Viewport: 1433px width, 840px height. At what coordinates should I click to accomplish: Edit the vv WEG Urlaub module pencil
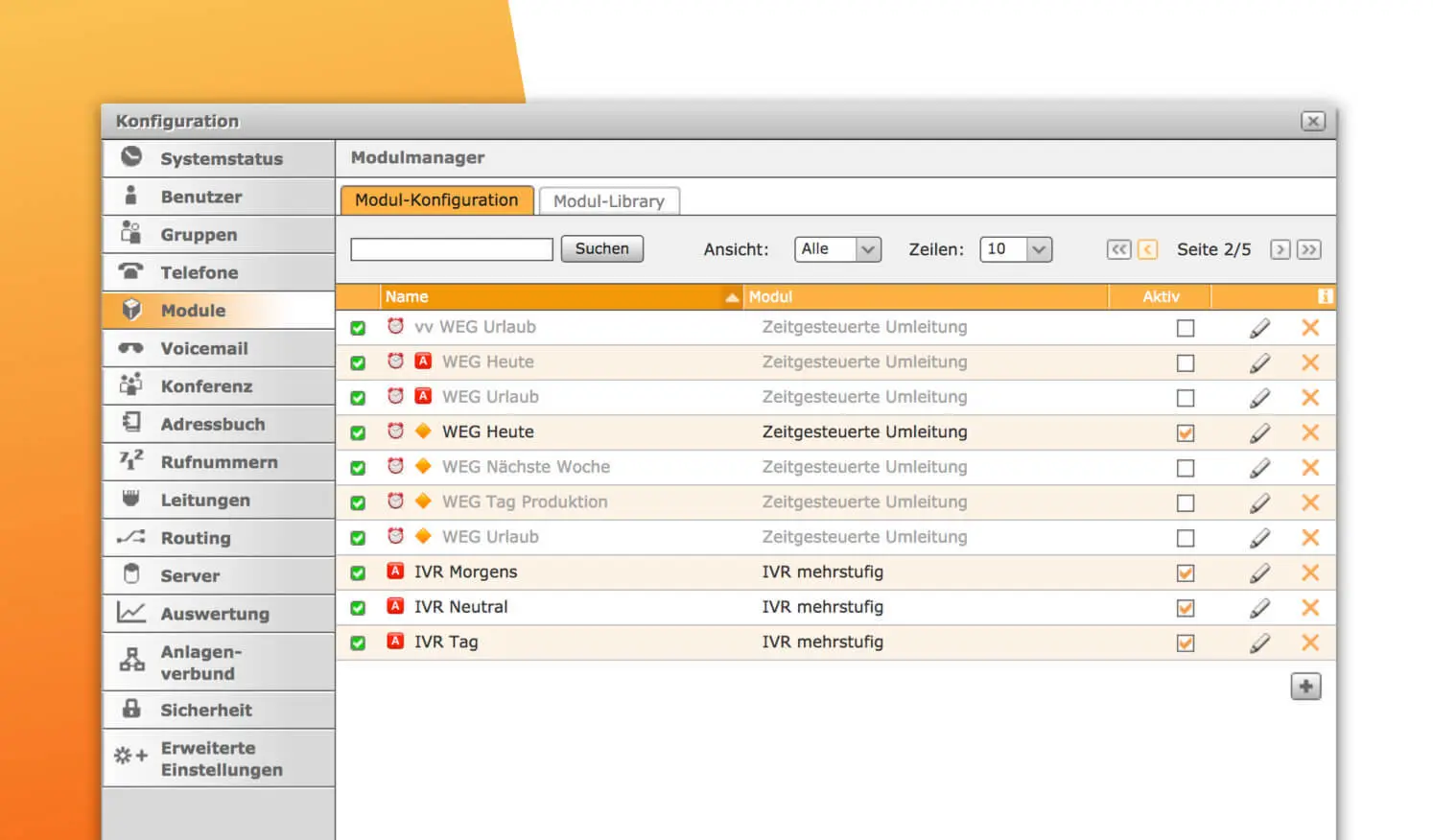click(1259, 328)
